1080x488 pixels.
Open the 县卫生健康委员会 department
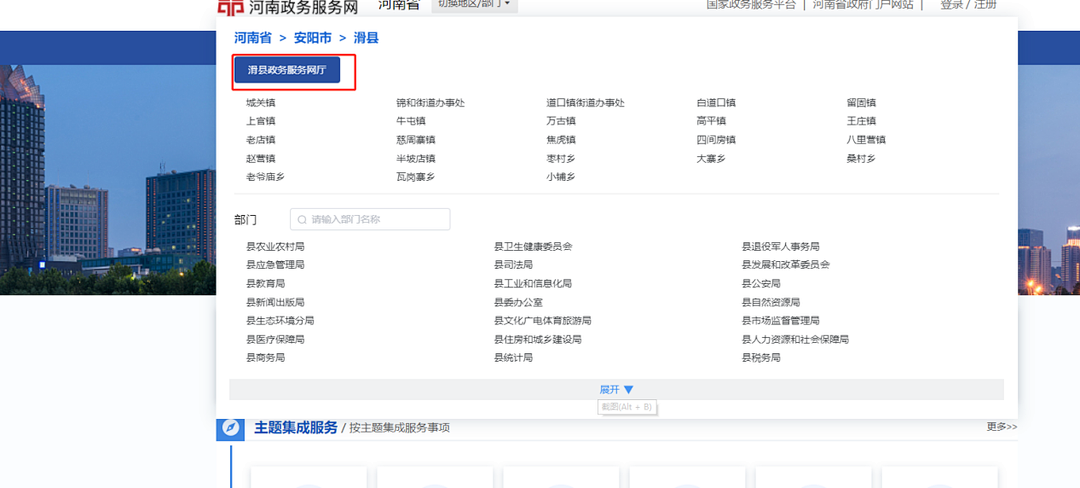pyautogui.click(x=533, y=247)
